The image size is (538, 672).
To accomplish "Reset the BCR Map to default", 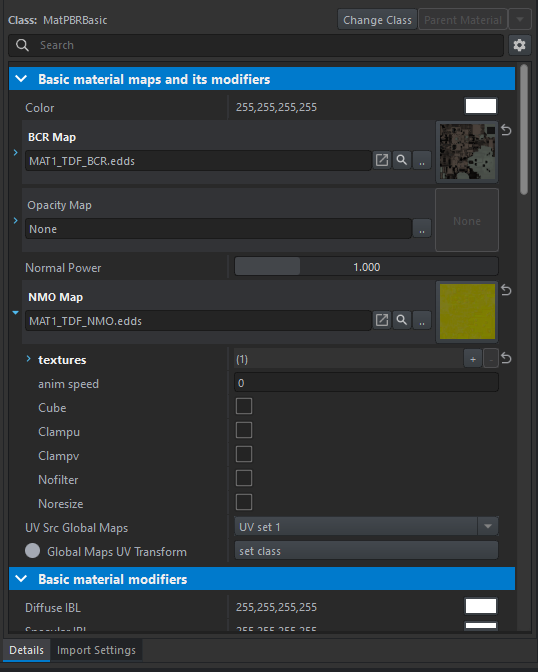I will pyautogui.click(x=506, y=130).
